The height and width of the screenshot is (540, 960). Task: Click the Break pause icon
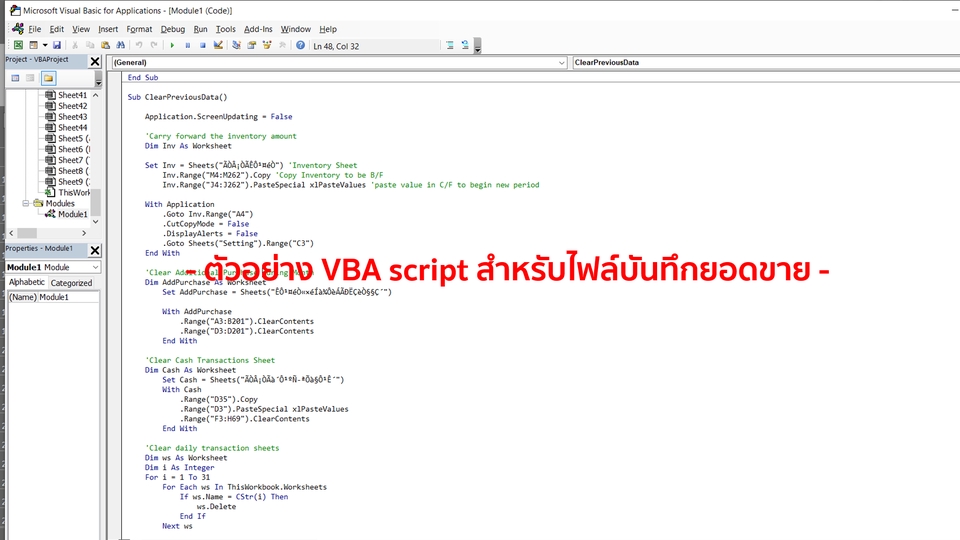point(187,45)
